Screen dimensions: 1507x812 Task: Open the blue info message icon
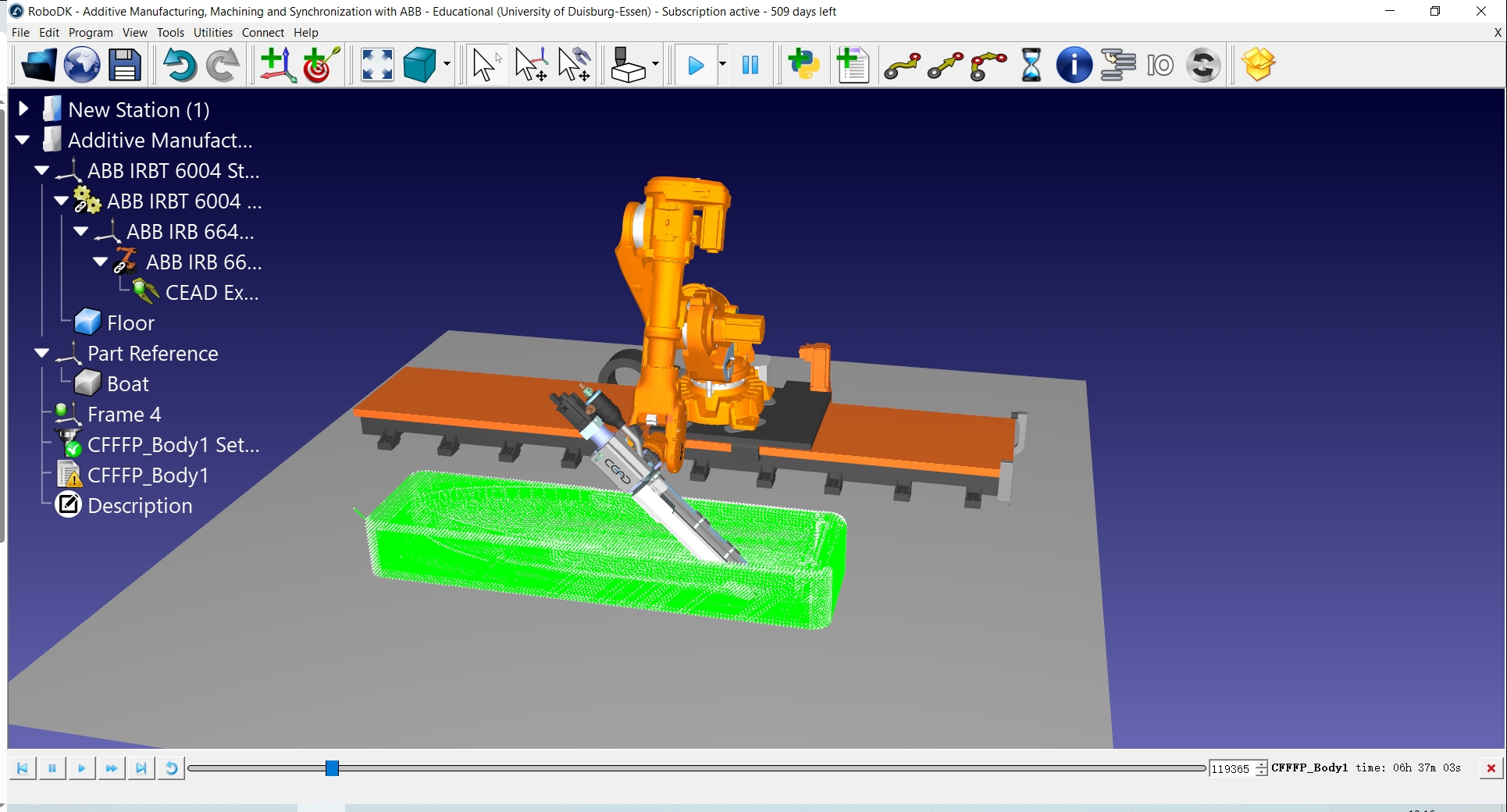coord(1074,65)
